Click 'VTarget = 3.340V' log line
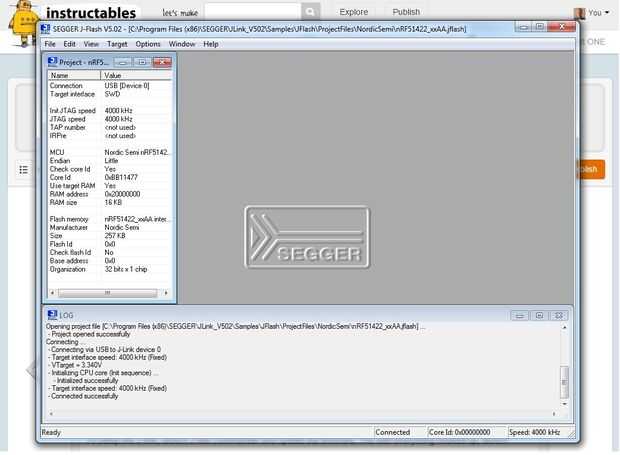This screenshot has height=455, width=620. 75,365
